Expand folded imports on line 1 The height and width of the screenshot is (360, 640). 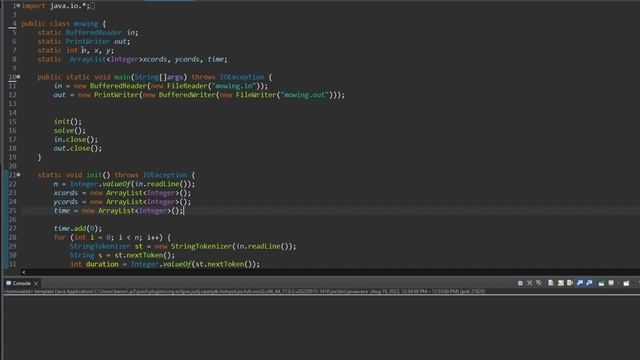pos(18,6)
